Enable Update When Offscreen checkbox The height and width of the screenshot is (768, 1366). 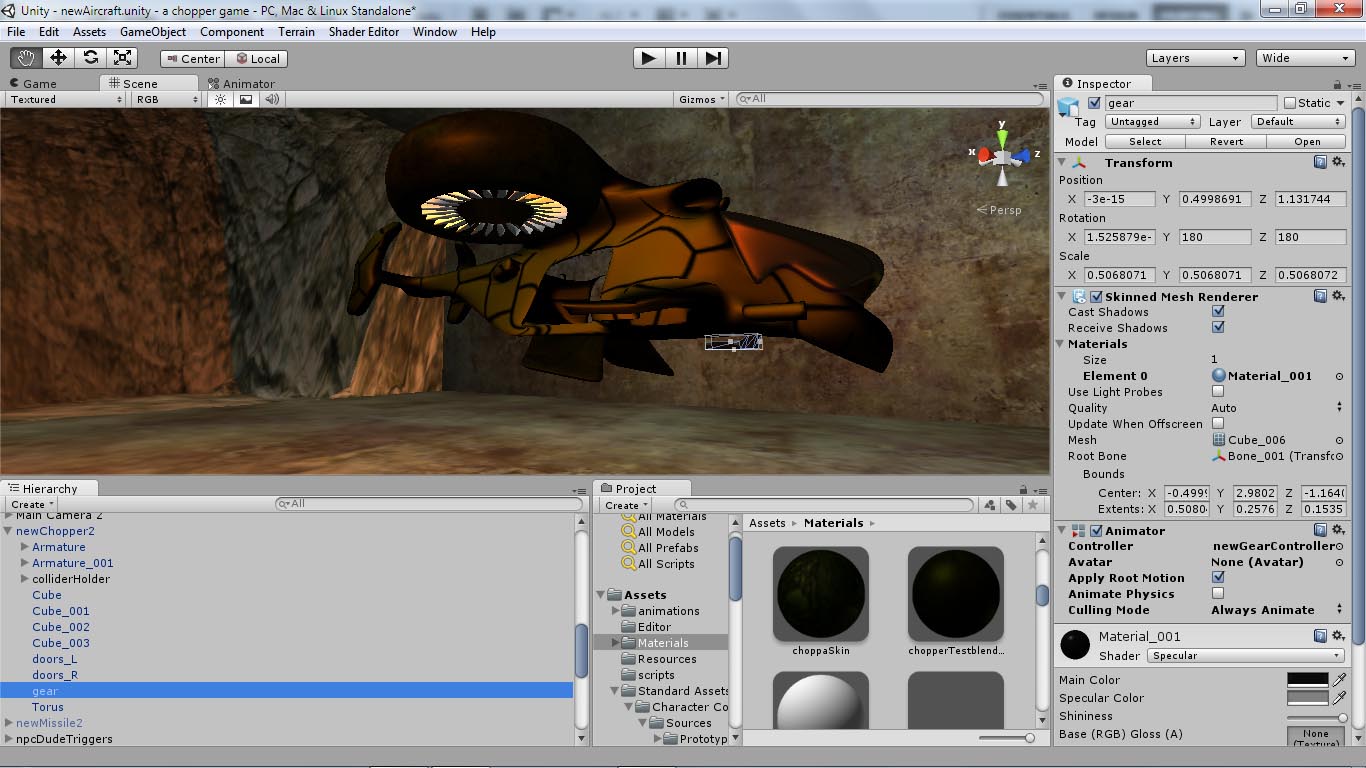click(1218, 424)
